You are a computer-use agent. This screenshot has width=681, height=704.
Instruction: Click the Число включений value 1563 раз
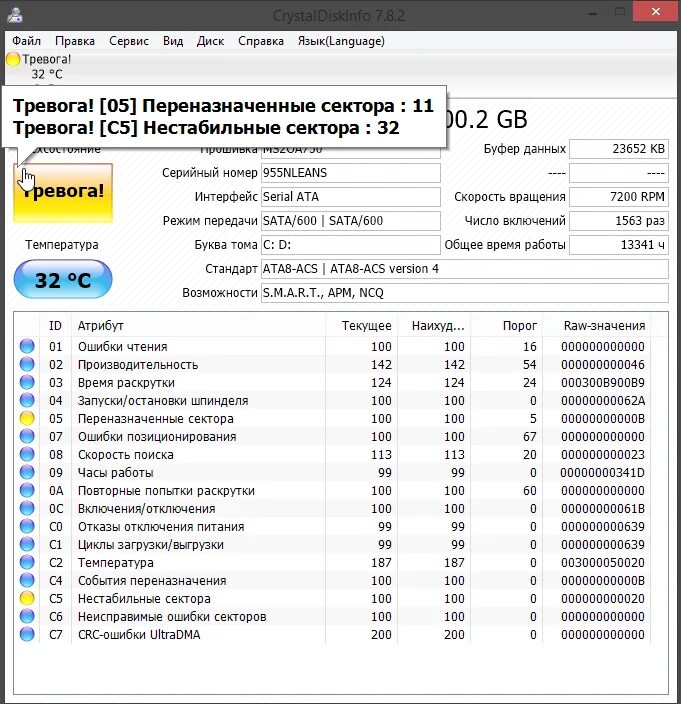(x=619, y=220)
